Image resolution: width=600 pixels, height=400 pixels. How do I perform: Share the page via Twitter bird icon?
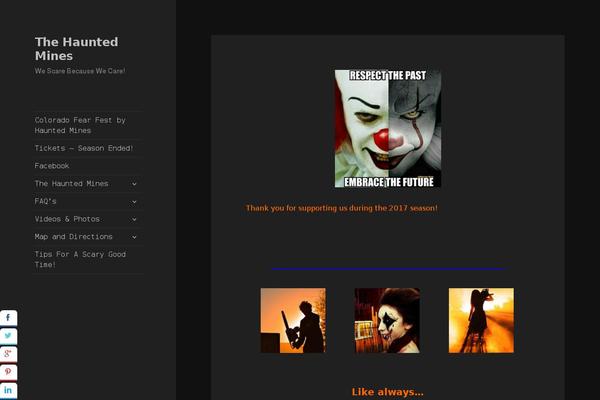(8, 336)
